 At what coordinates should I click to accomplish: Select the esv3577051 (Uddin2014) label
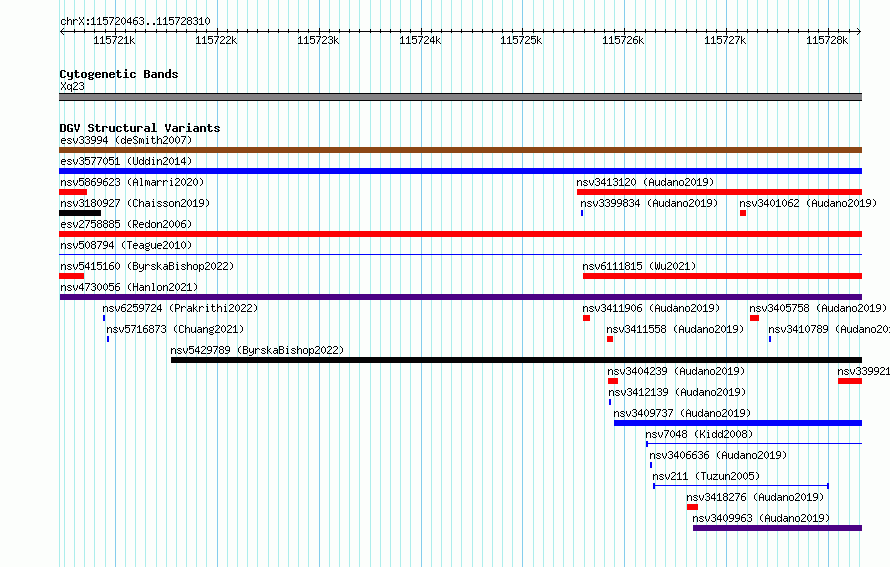126,161
